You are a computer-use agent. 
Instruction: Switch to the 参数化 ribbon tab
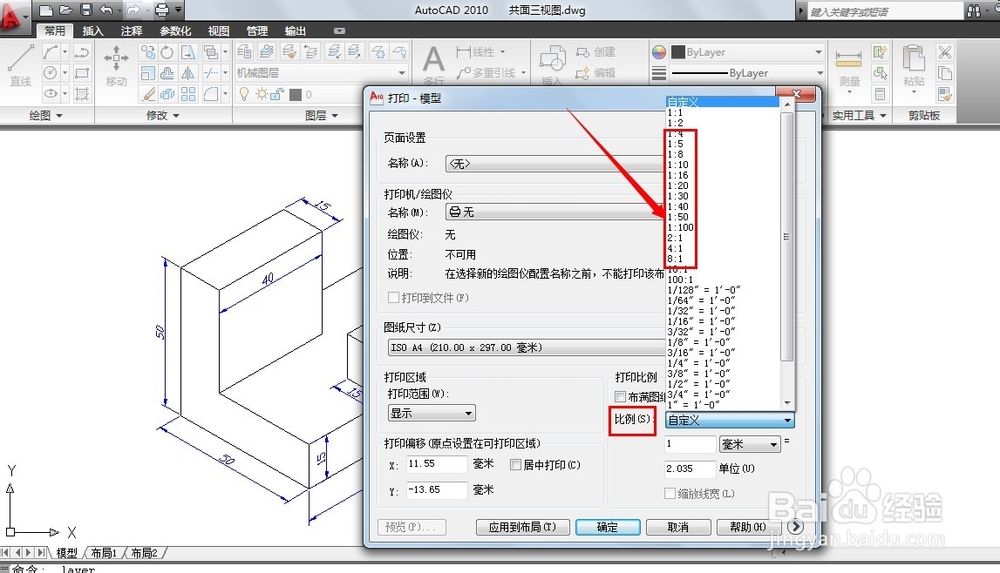coord(175,31)
